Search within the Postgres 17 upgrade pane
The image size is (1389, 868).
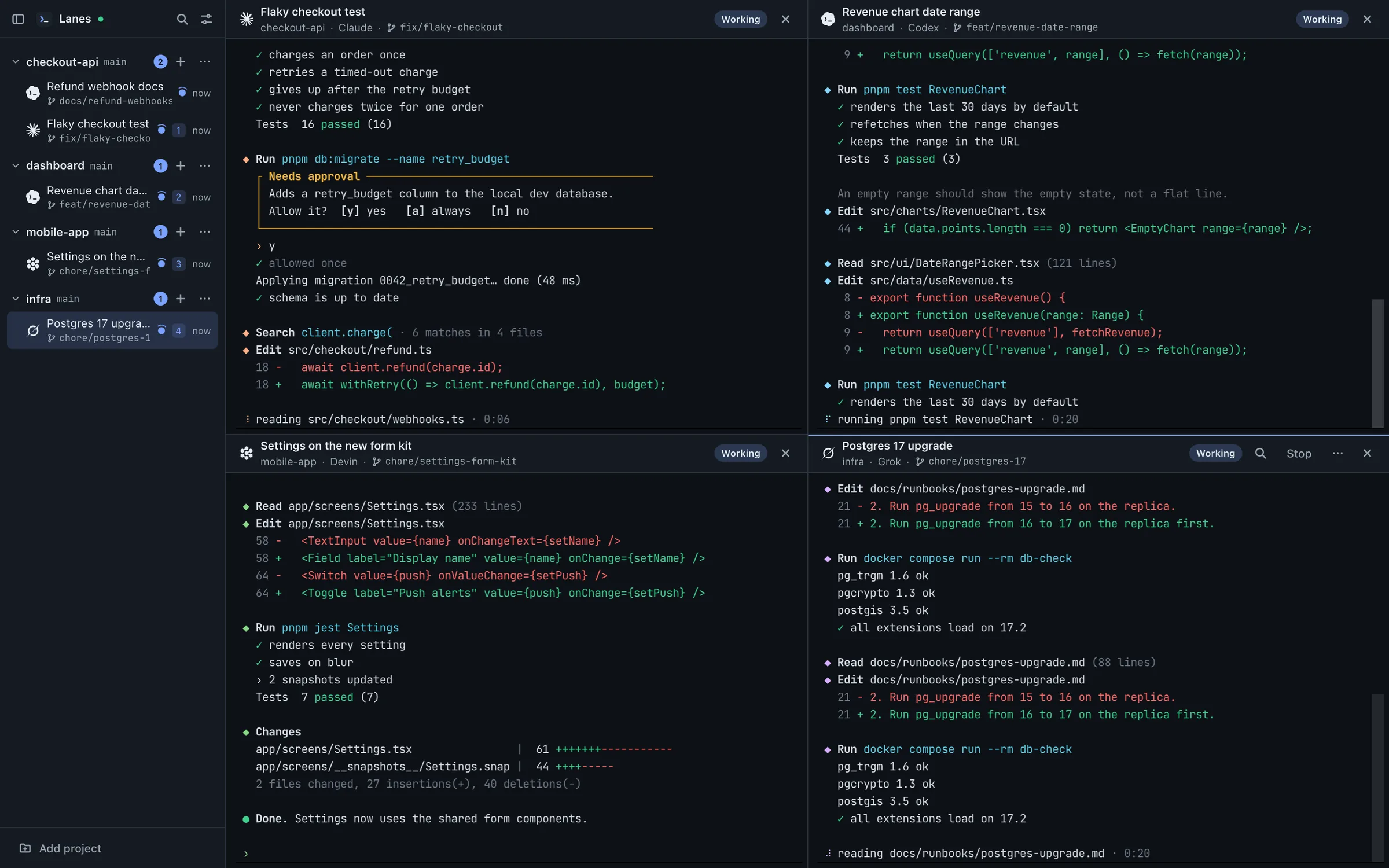coord(1260,453)
